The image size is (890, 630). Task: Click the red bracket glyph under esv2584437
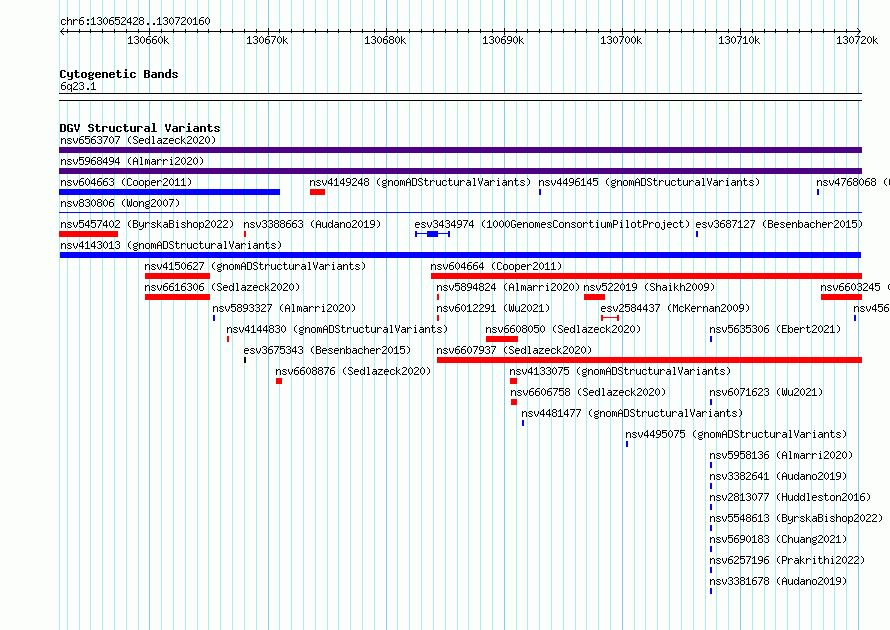click(x=610, y=318)
